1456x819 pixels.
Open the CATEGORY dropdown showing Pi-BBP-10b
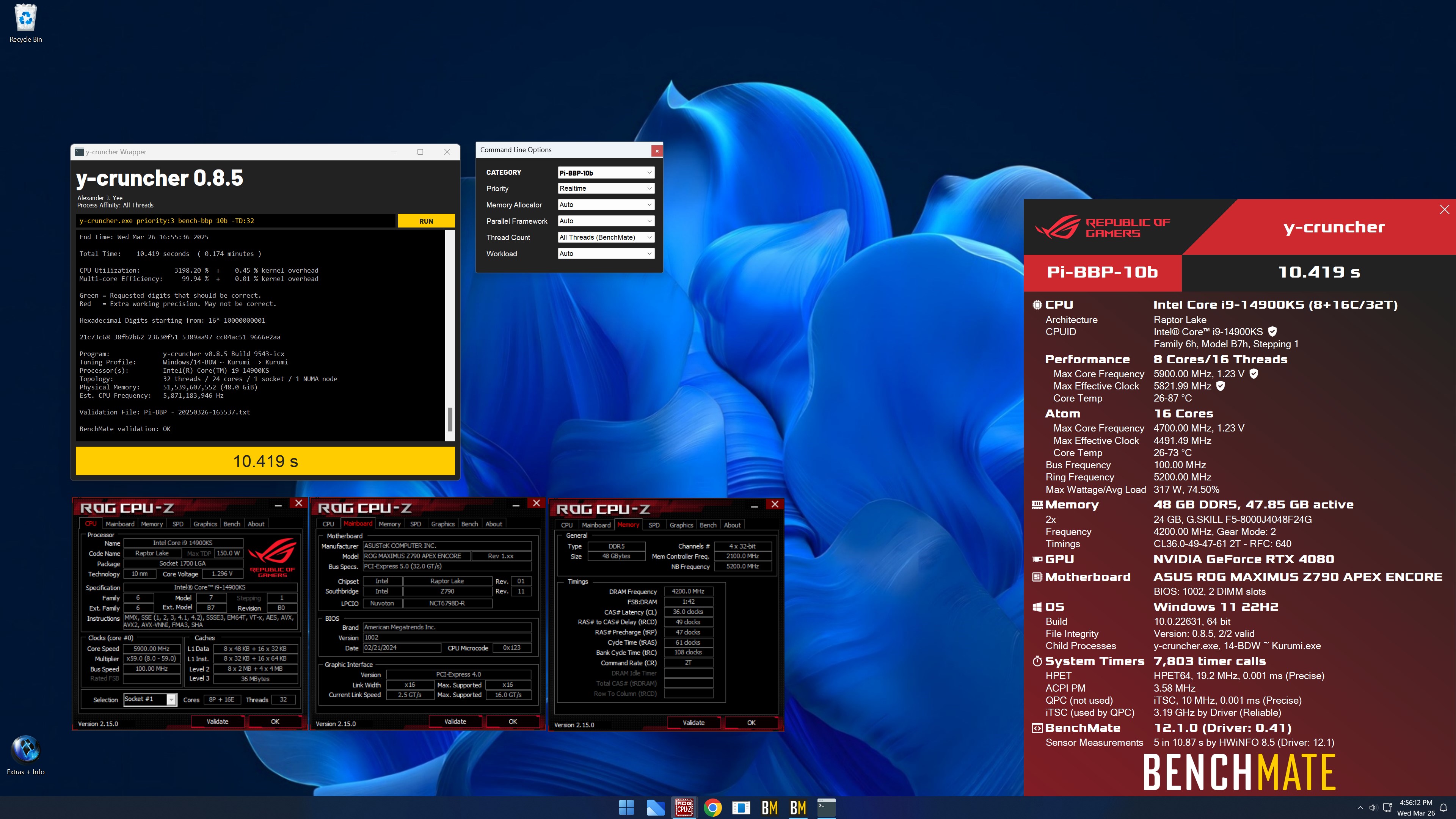[606, 173]
